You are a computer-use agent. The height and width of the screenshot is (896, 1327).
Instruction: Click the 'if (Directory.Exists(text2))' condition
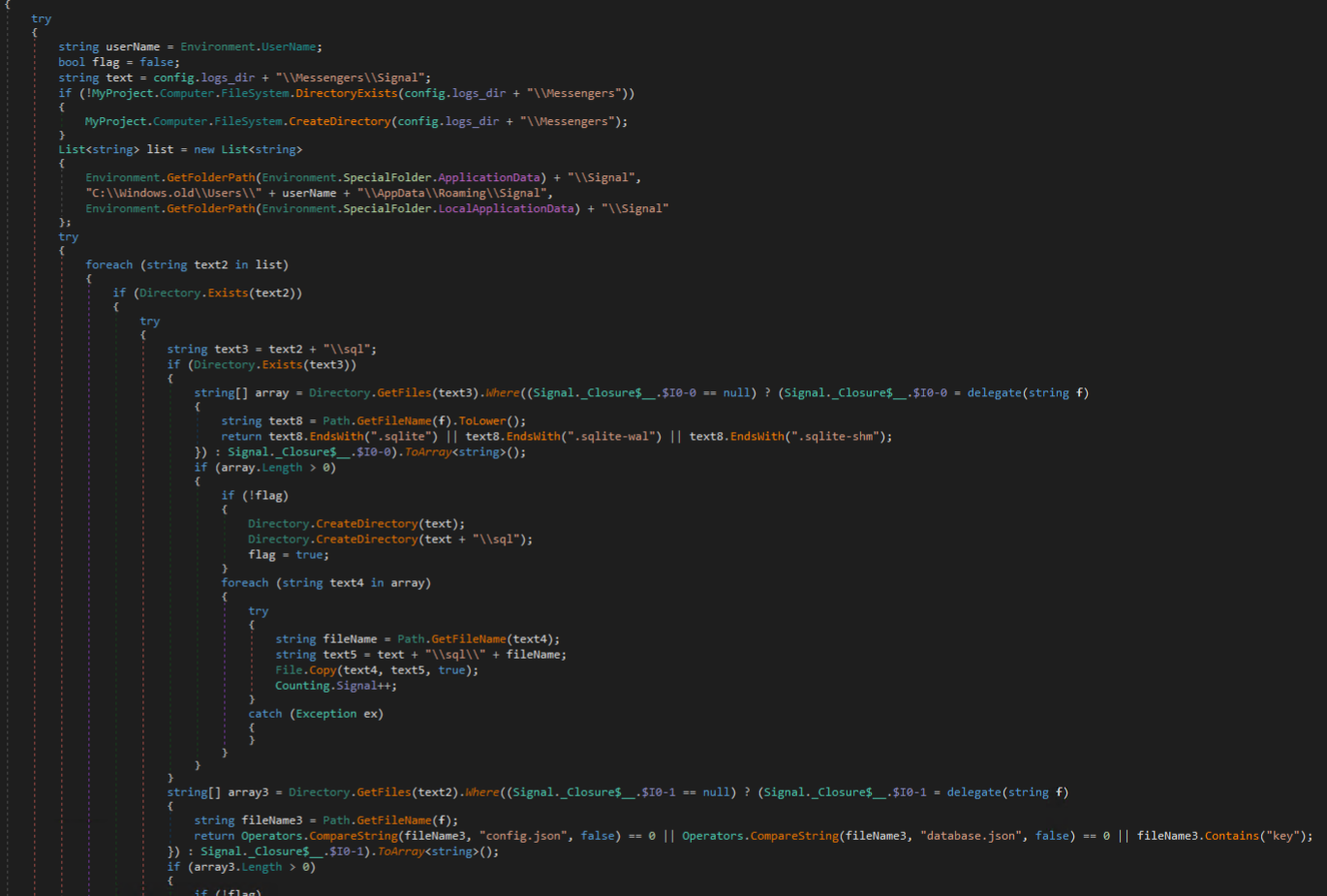pyautogui.click(x=207, y=293)
